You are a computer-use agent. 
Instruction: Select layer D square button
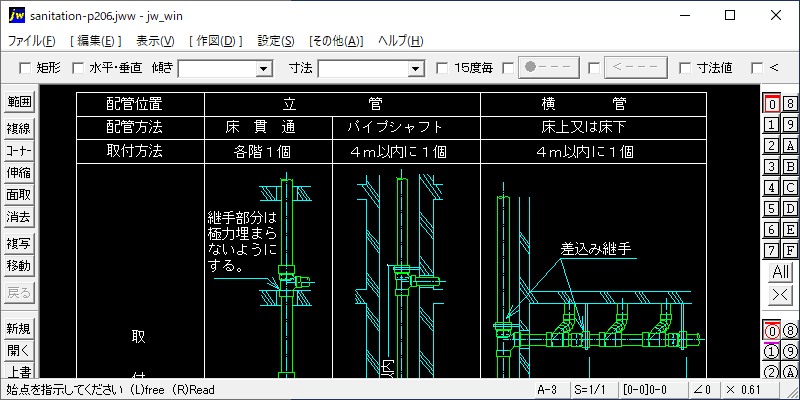(x=790, y=208)
